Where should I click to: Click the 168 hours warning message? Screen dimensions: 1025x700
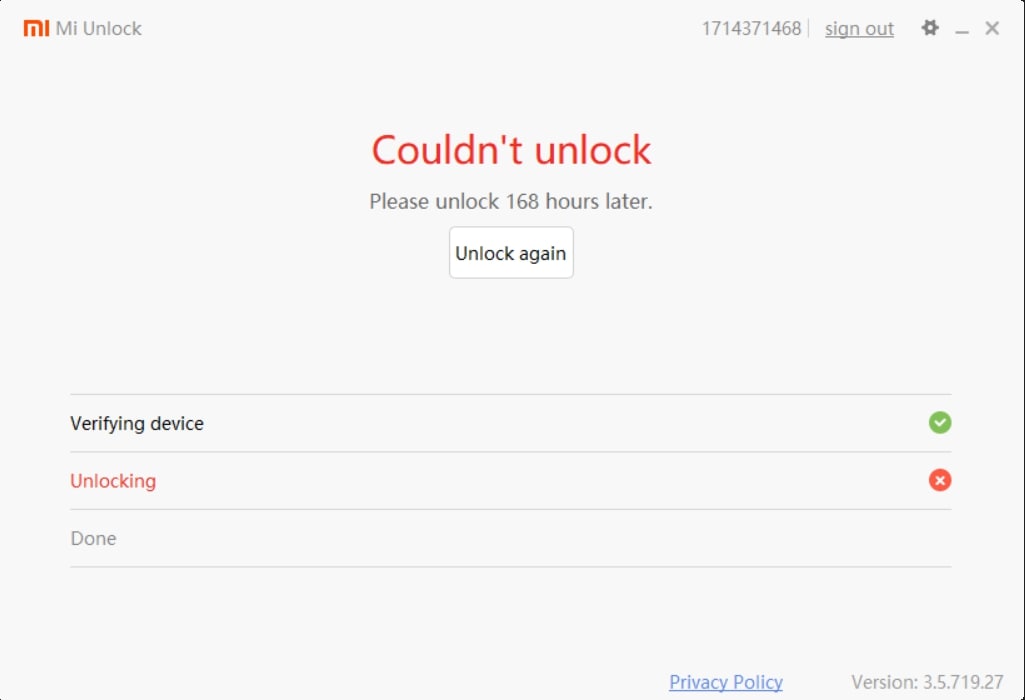point(511,202)
